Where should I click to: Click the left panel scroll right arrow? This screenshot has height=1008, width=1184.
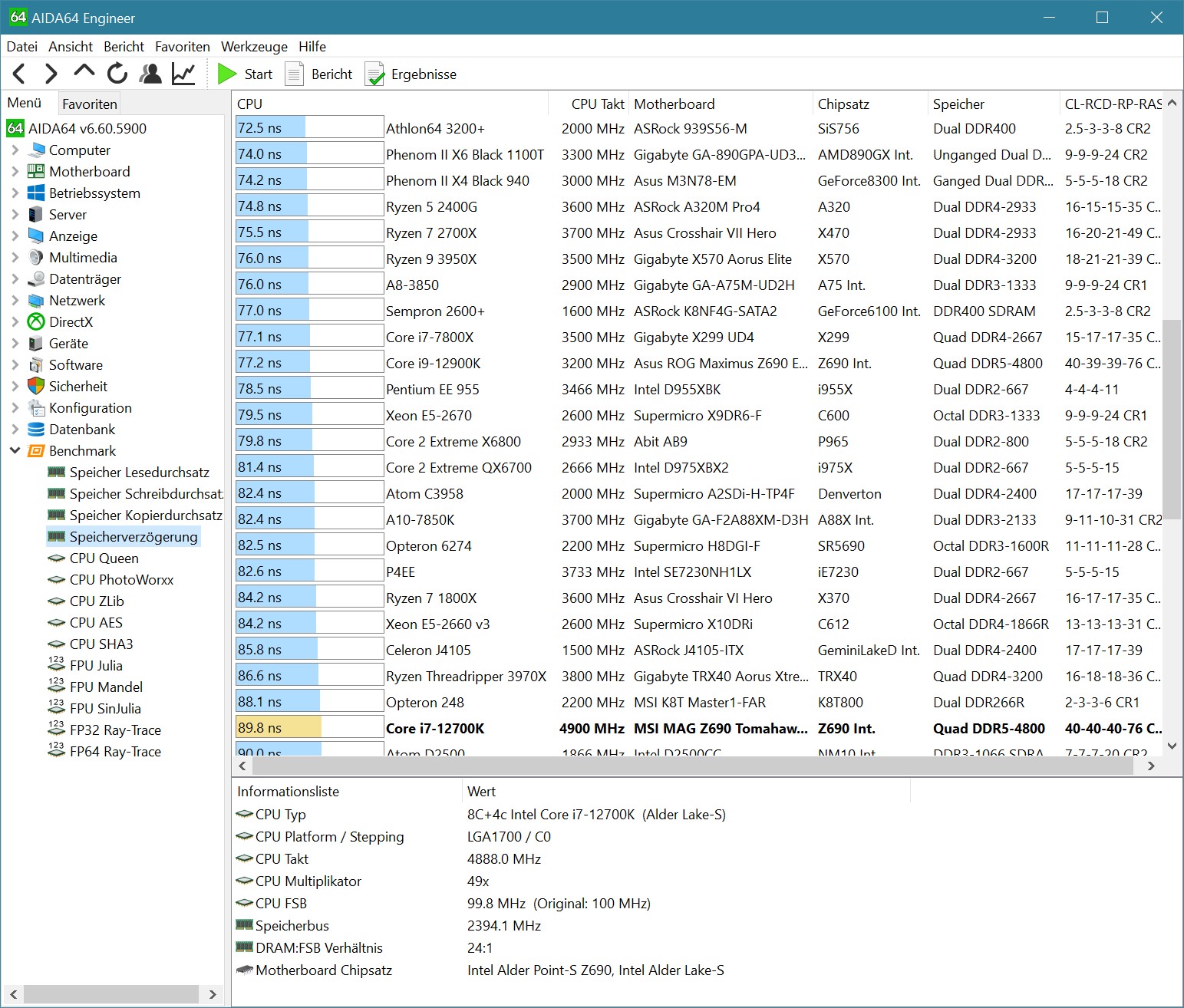click(213, 995)
